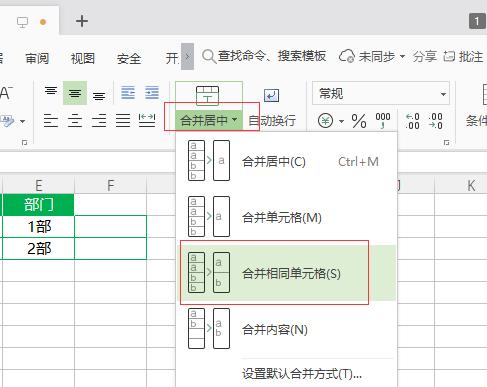Select column K header
Image resolution: width=487 pixels, height=387 pixels.
tap(471, 185)
